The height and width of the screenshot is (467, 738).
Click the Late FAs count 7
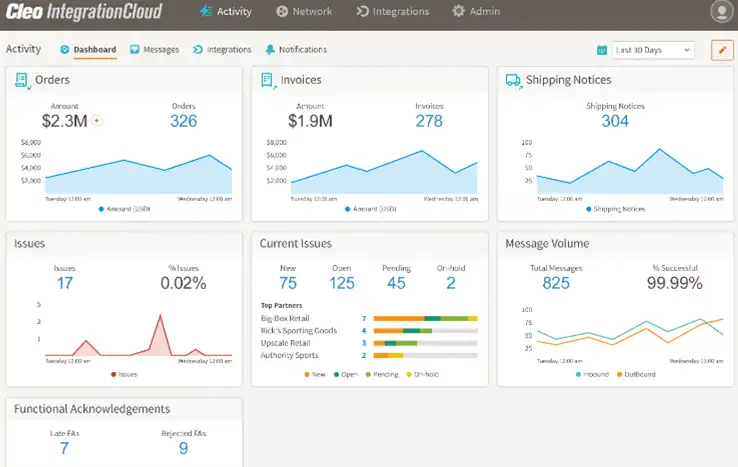tap(64, 448)
